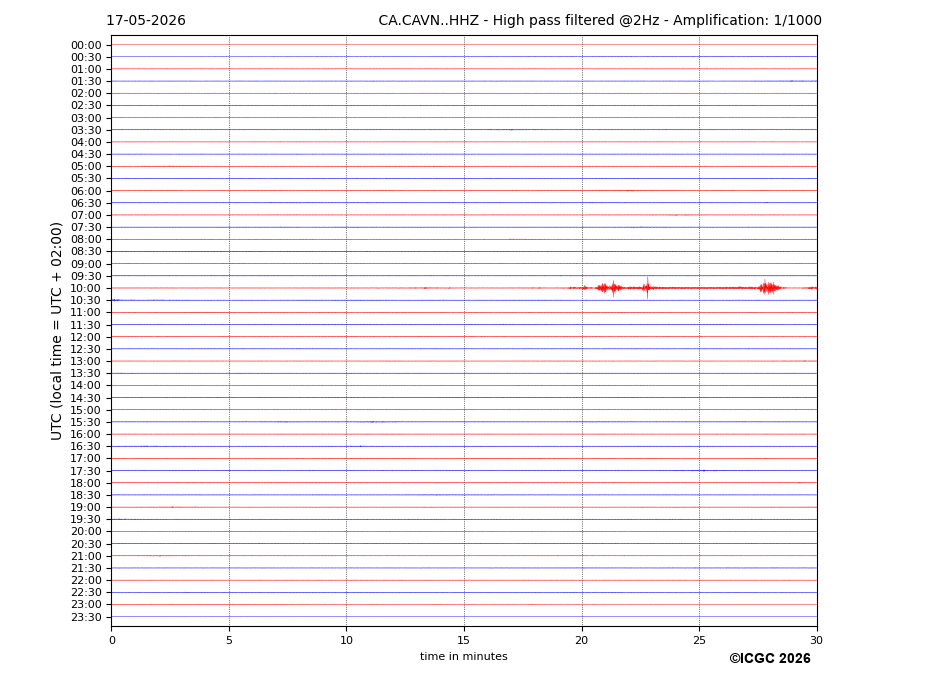This screenshot has width=927, height=696.
Task: Click the CA.CAVN..HHZ station title
Action: click(429, 21)
